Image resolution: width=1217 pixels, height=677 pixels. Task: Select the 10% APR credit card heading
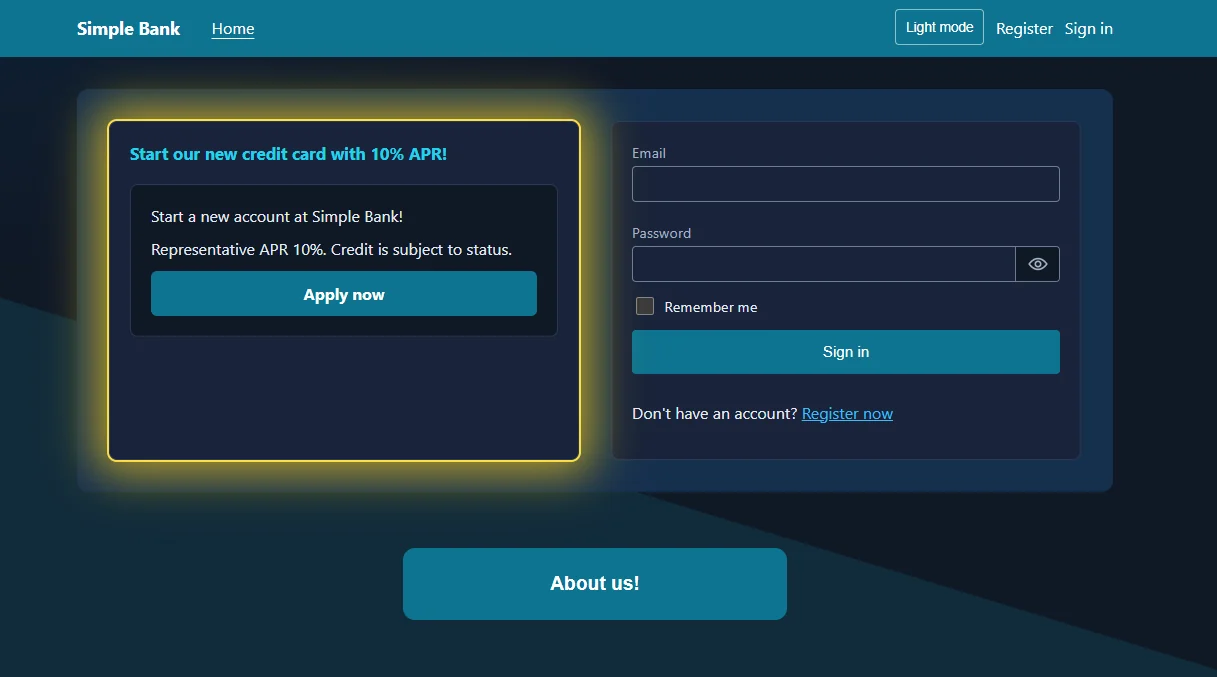(289, 154)
